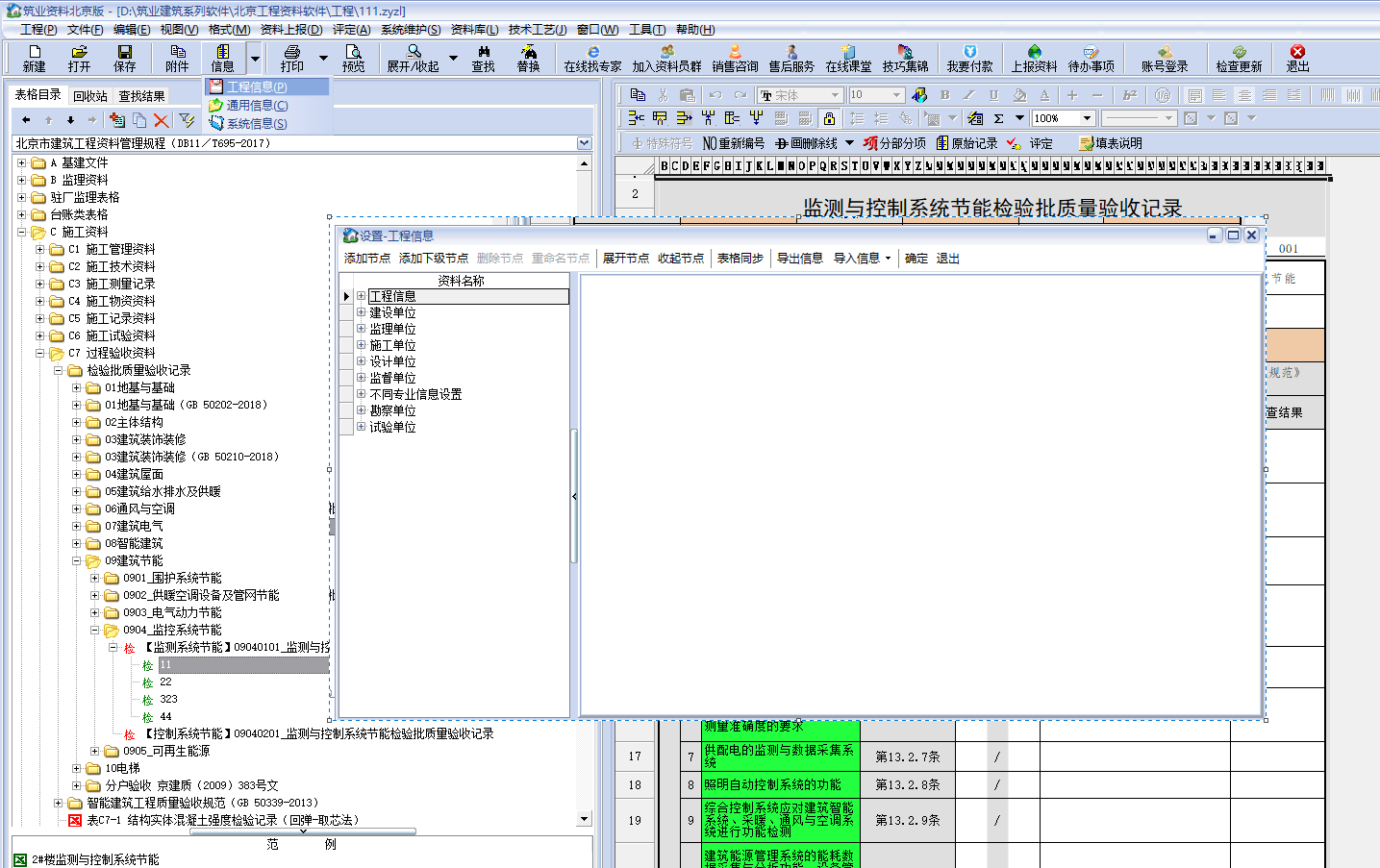Open the 在线课堂 online class icon

click(848, 58)
